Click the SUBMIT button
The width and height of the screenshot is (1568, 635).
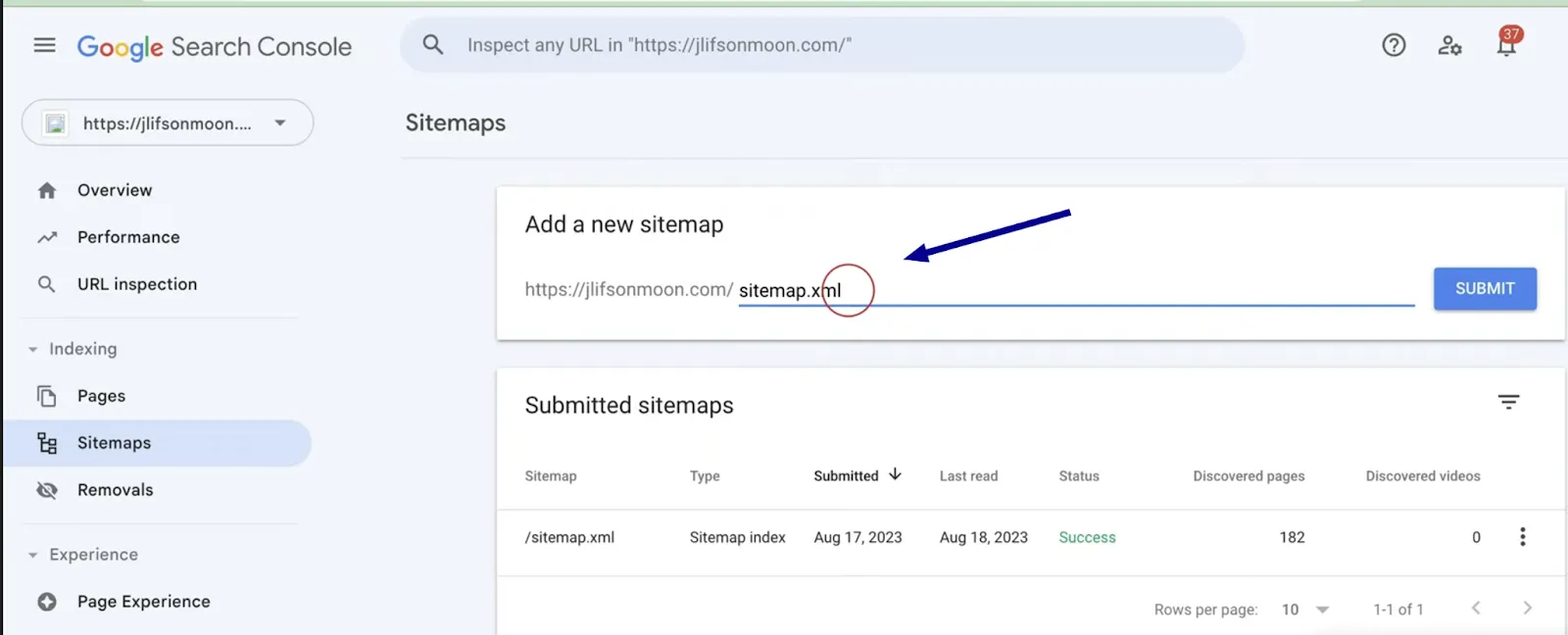coord(1485,289)
